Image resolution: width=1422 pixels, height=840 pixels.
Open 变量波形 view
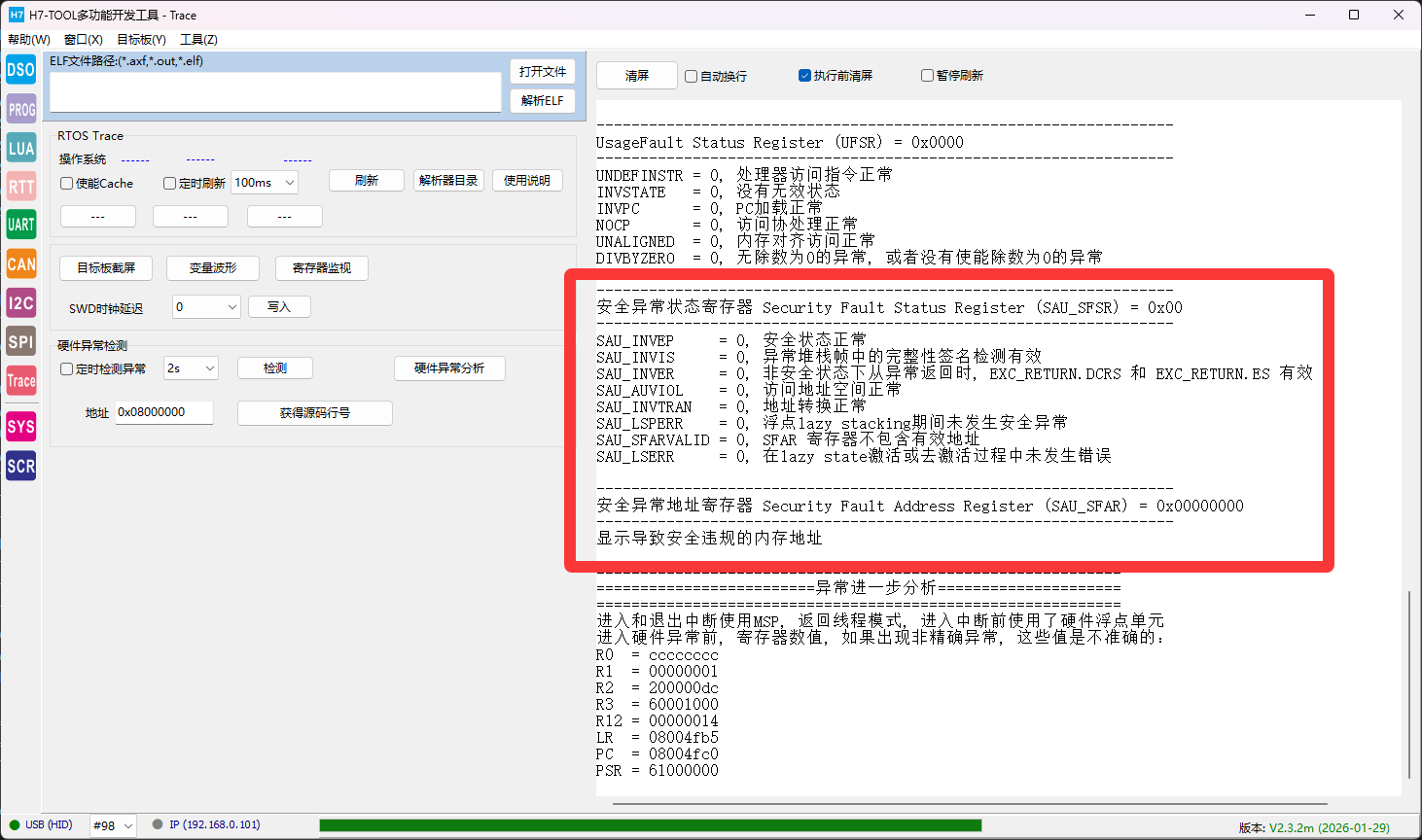coord(213,268)
